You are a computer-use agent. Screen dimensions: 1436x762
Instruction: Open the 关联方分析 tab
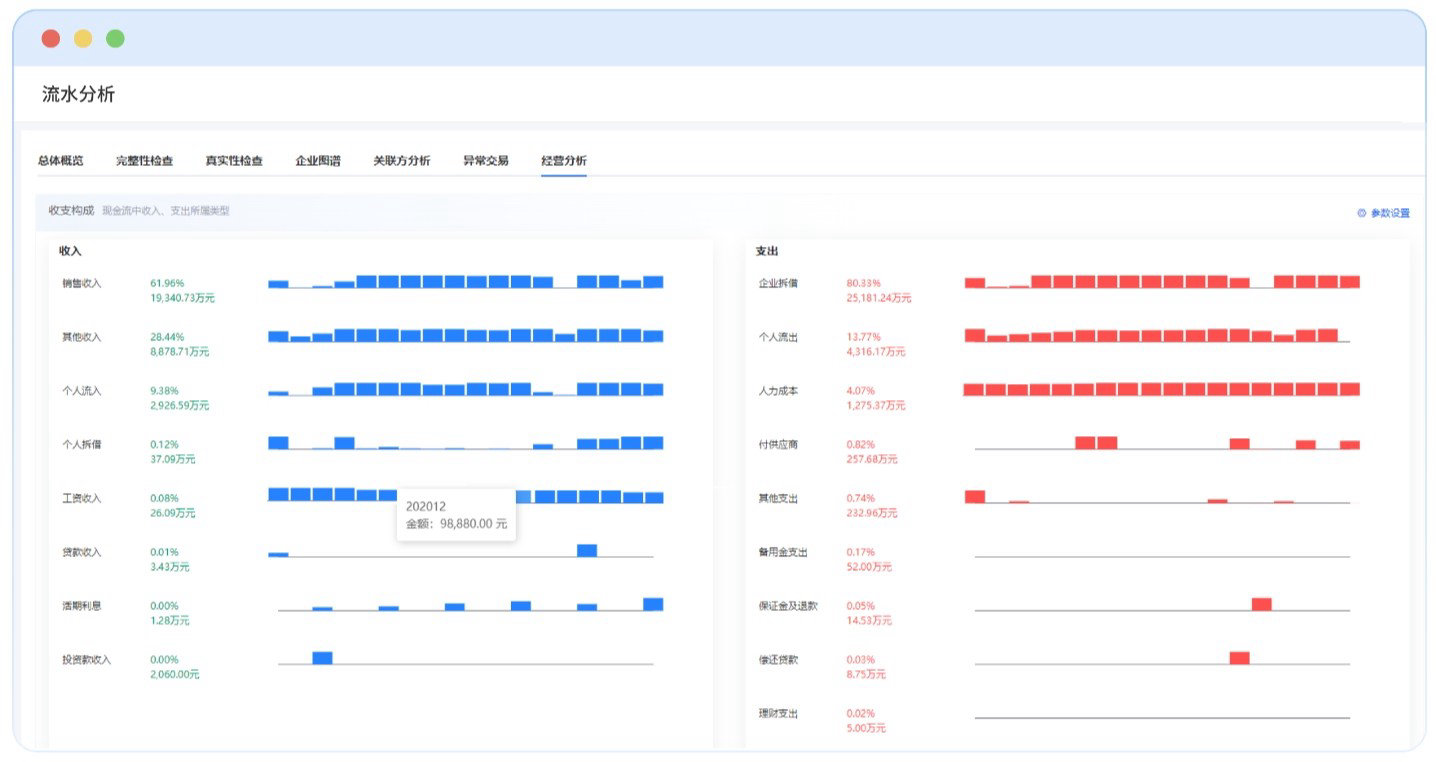click(402, 160)
